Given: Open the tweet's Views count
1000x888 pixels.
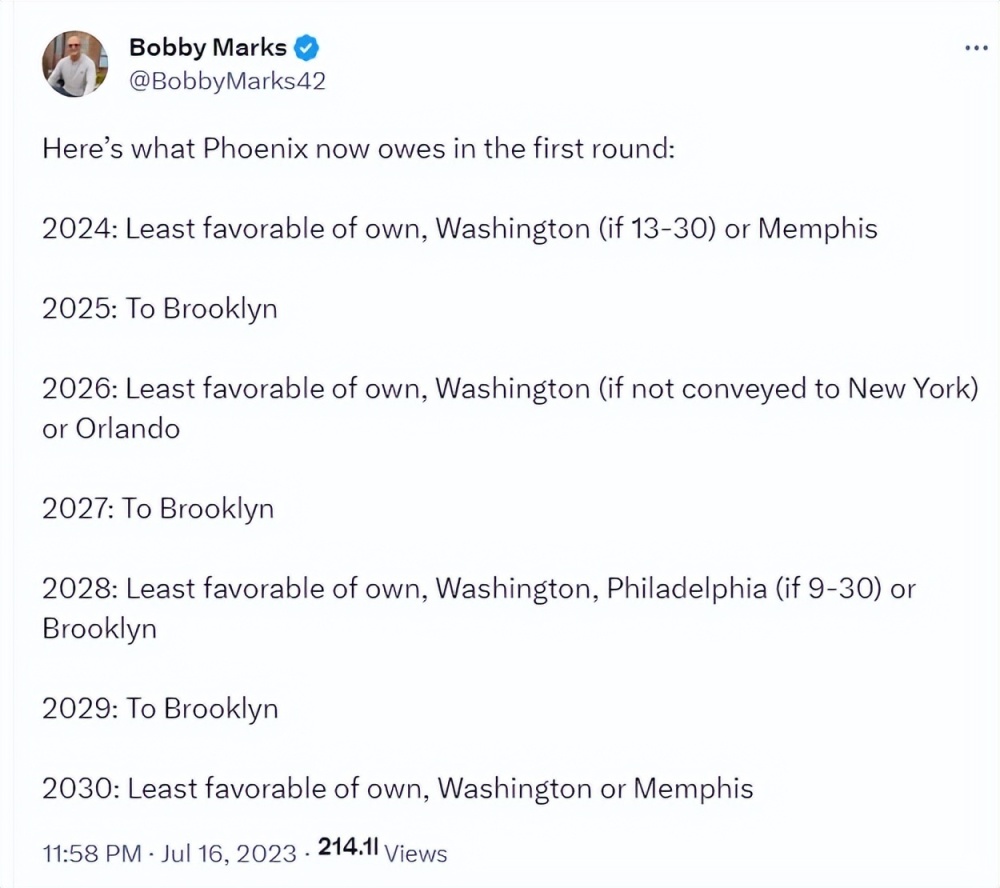Looking at the screenshot, I should coord(382,852).
